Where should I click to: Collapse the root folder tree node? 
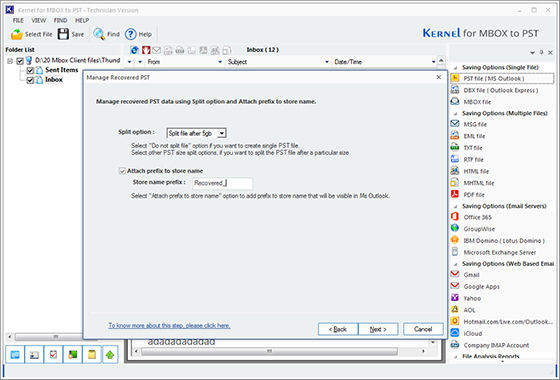pyautogui.click(x=10, y=61)
